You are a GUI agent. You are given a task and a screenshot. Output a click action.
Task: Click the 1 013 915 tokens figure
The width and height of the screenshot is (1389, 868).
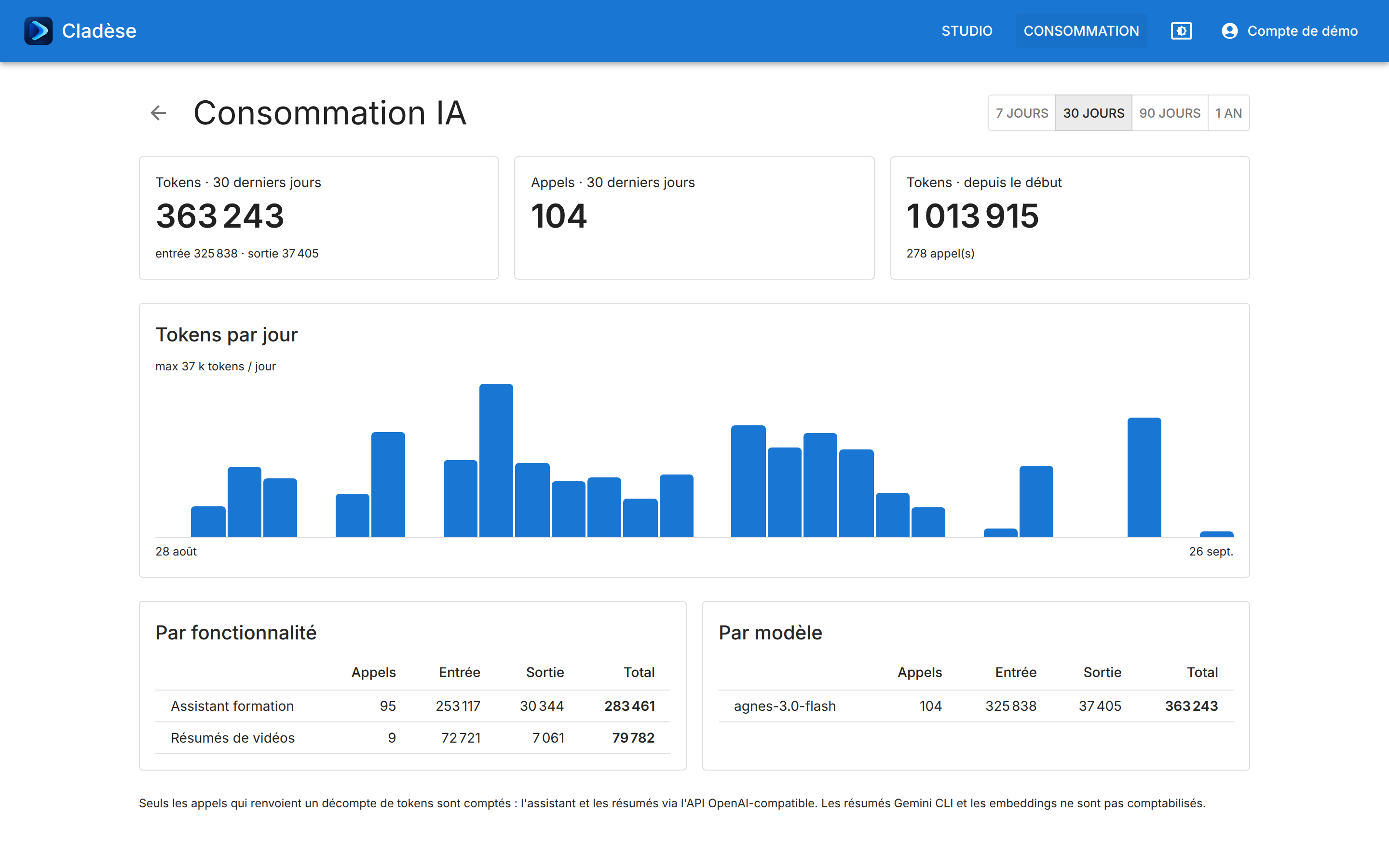[x=972, y=217]
